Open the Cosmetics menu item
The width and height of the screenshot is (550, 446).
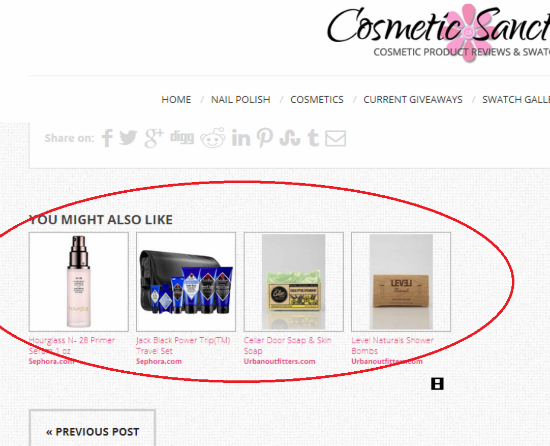(317, 100)
